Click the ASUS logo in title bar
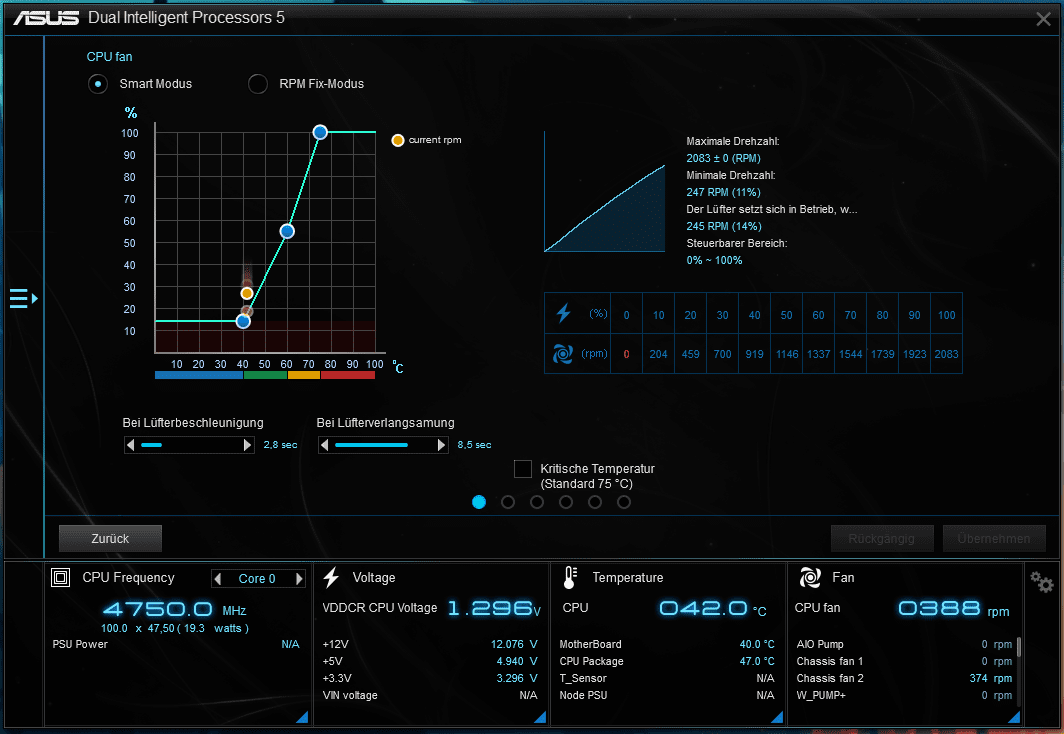The height and width of the screenshot is (734, 1064). (46, 18)
